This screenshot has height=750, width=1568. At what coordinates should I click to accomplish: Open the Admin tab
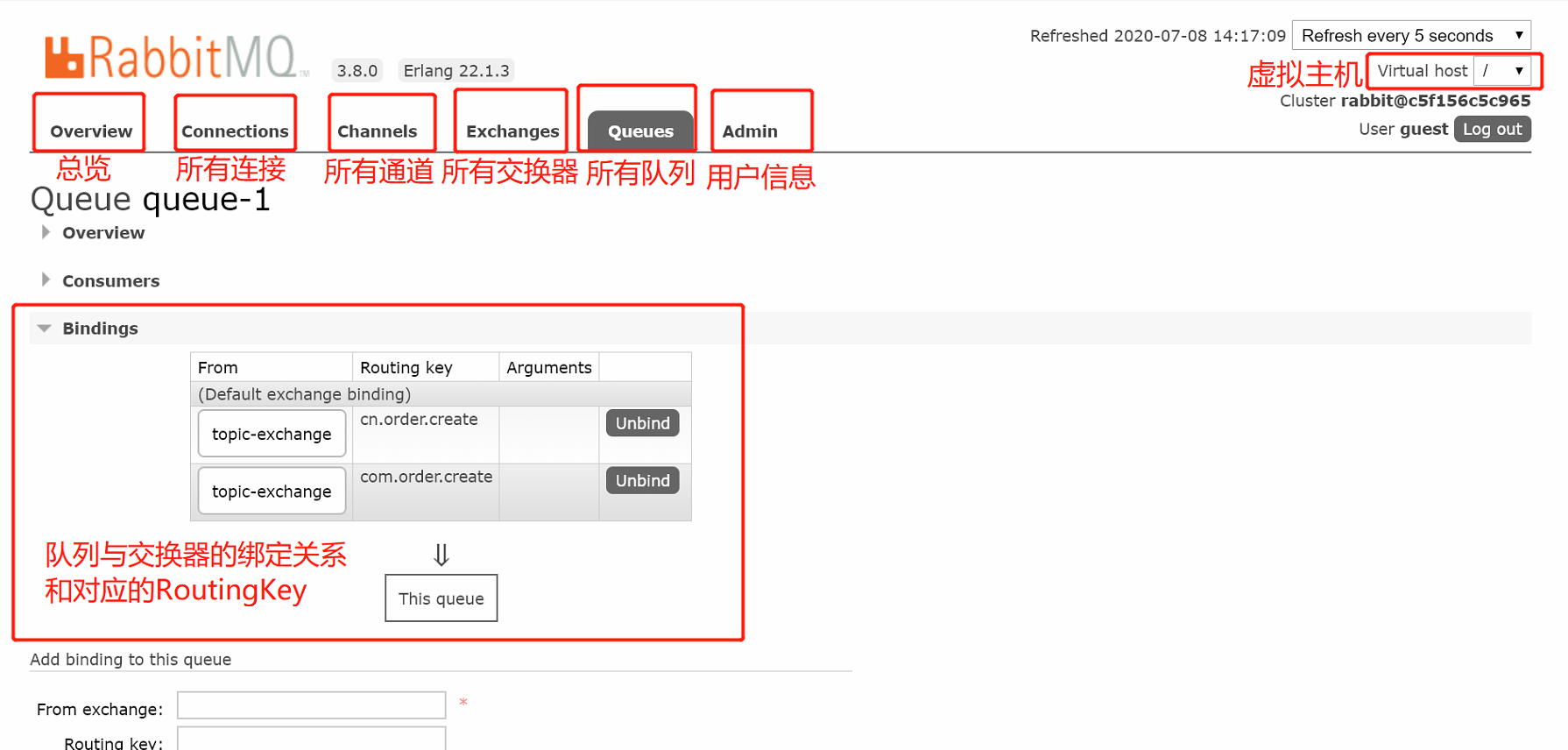tap(750, 131)
